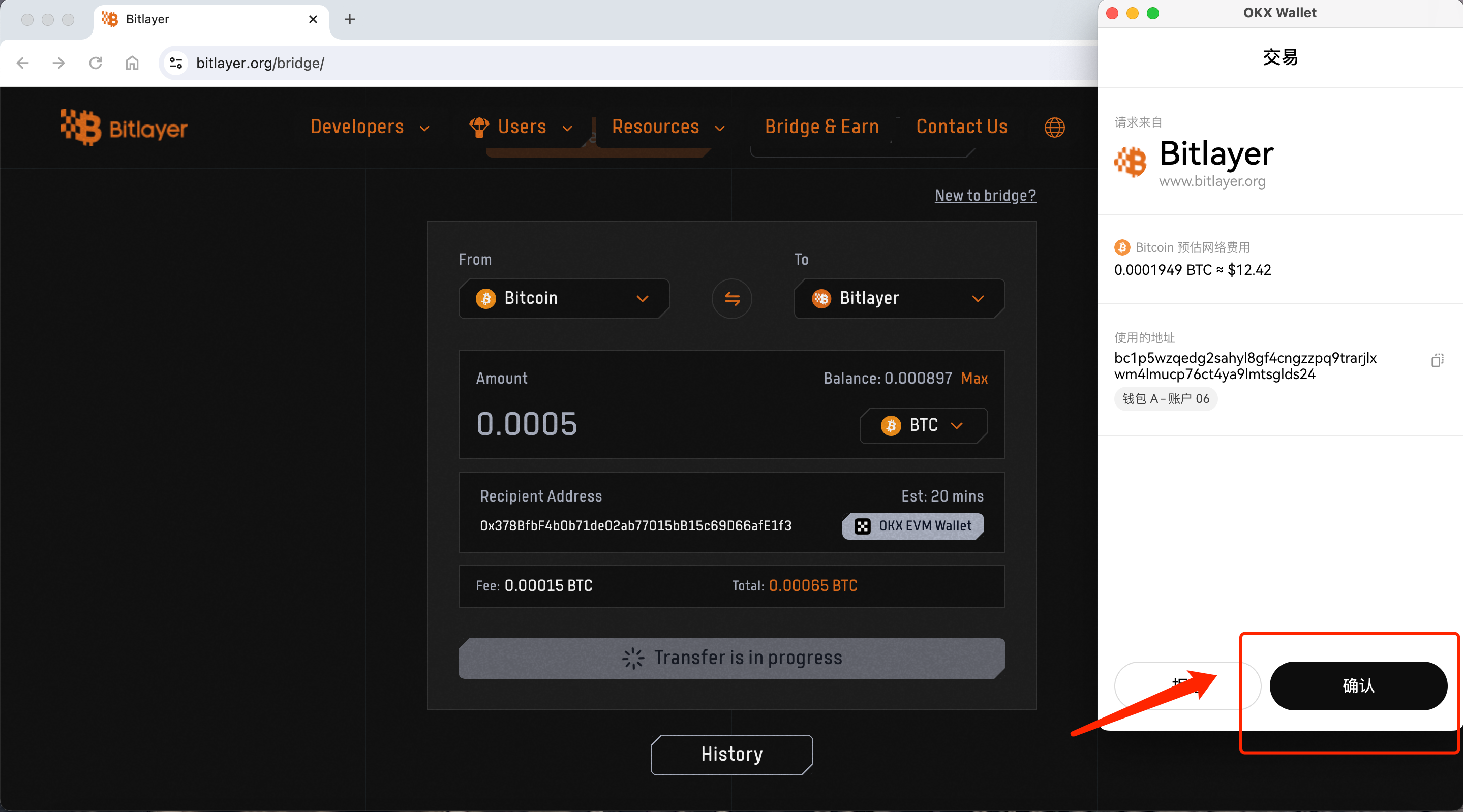Click the browser reload icon
The image size is (1463, 812).
tap(96, 63)
